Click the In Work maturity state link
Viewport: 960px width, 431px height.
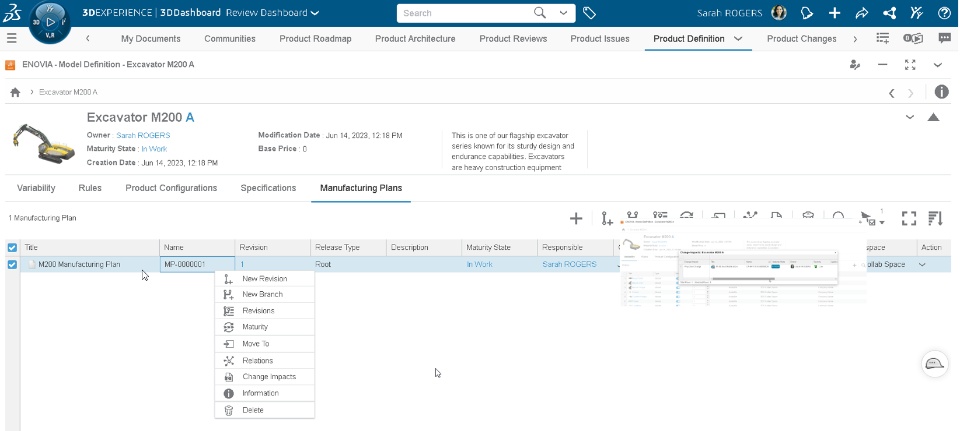154,148
